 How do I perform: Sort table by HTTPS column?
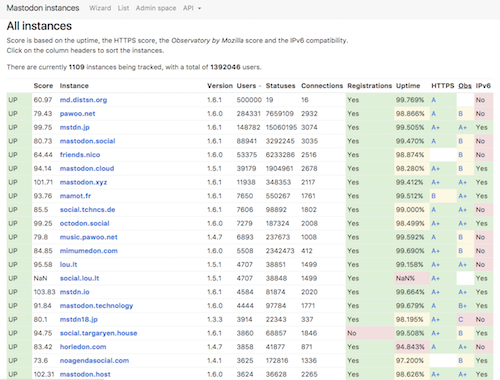[442, 86]
